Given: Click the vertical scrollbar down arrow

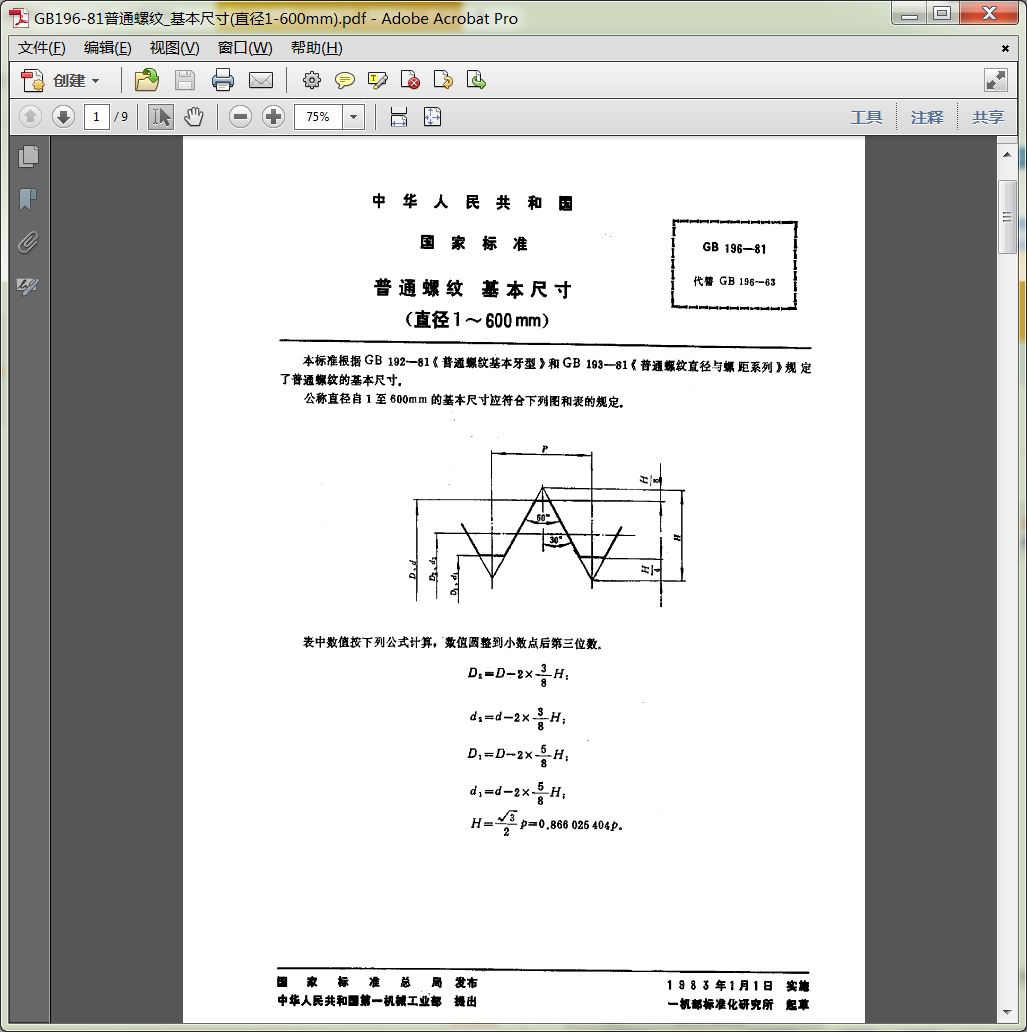Looking at the screenshot, I should (x=1007, y=1012).
